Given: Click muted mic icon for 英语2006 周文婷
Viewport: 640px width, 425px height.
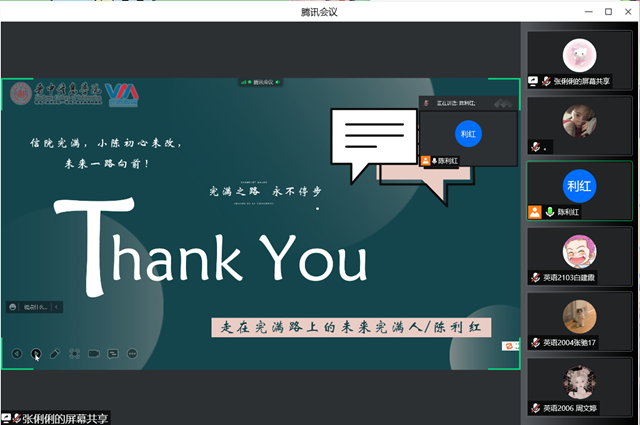Looking at the screenshot, I should (535, 407).
